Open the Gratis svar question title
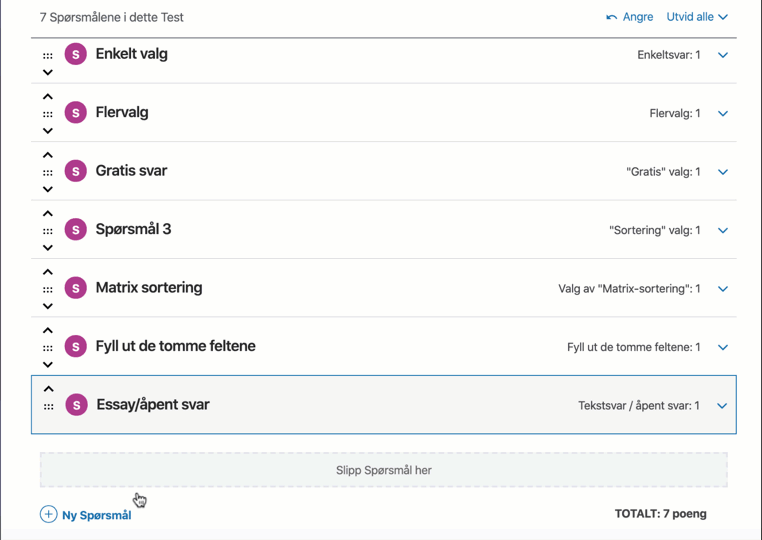The image size is (762, 540). tap(131, 171)
